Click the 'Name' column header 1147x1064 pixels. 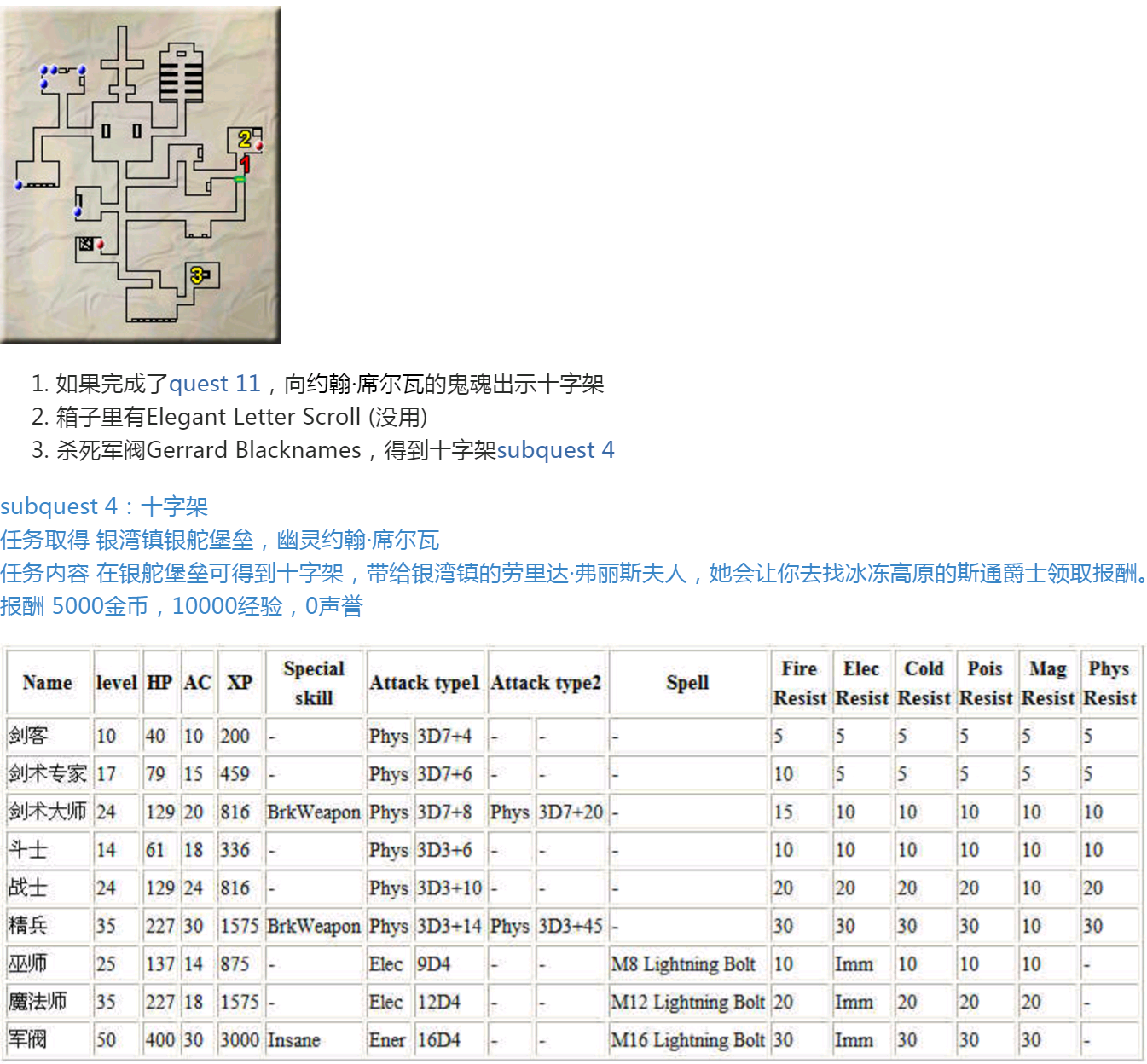pos(48,683)
